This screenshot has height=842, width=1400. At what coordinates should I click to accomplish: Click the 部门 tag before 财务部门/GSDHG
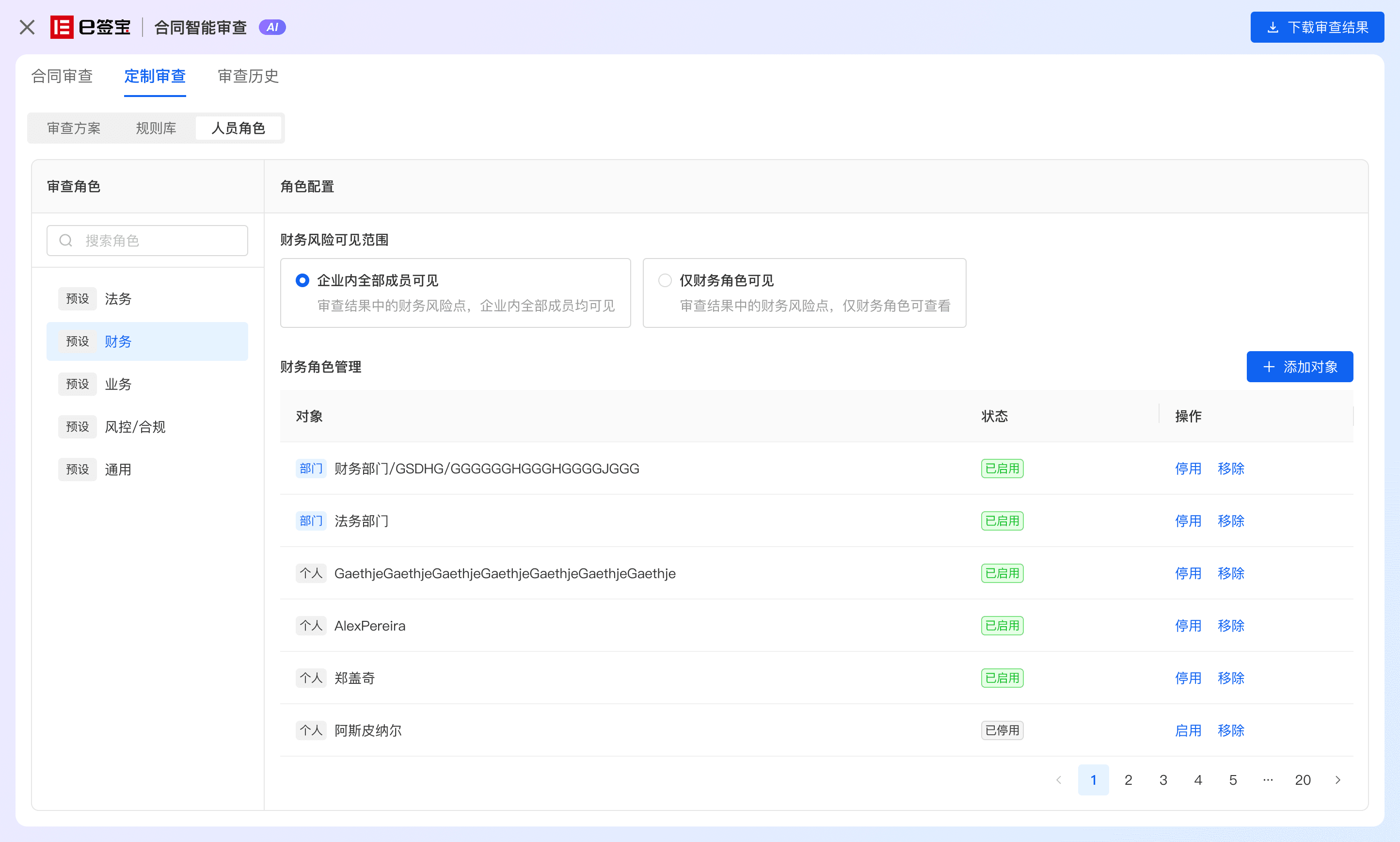pyautogui.click(x=311, y=469)
